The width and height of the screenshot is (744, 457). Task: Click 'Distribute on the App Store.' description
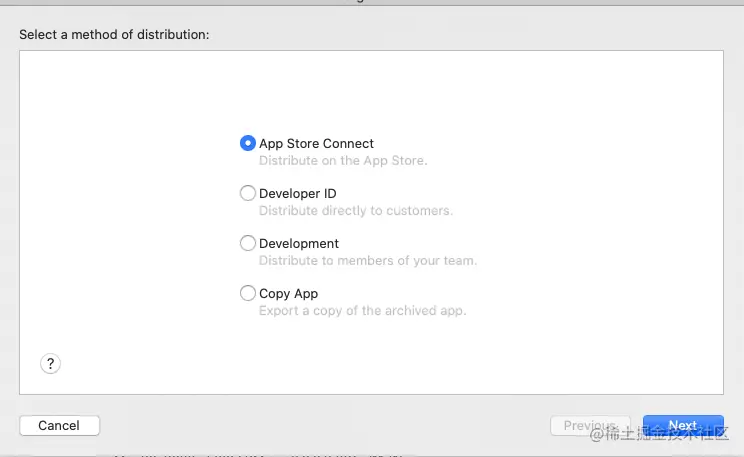pyautogui.click(x=343, y=161)
